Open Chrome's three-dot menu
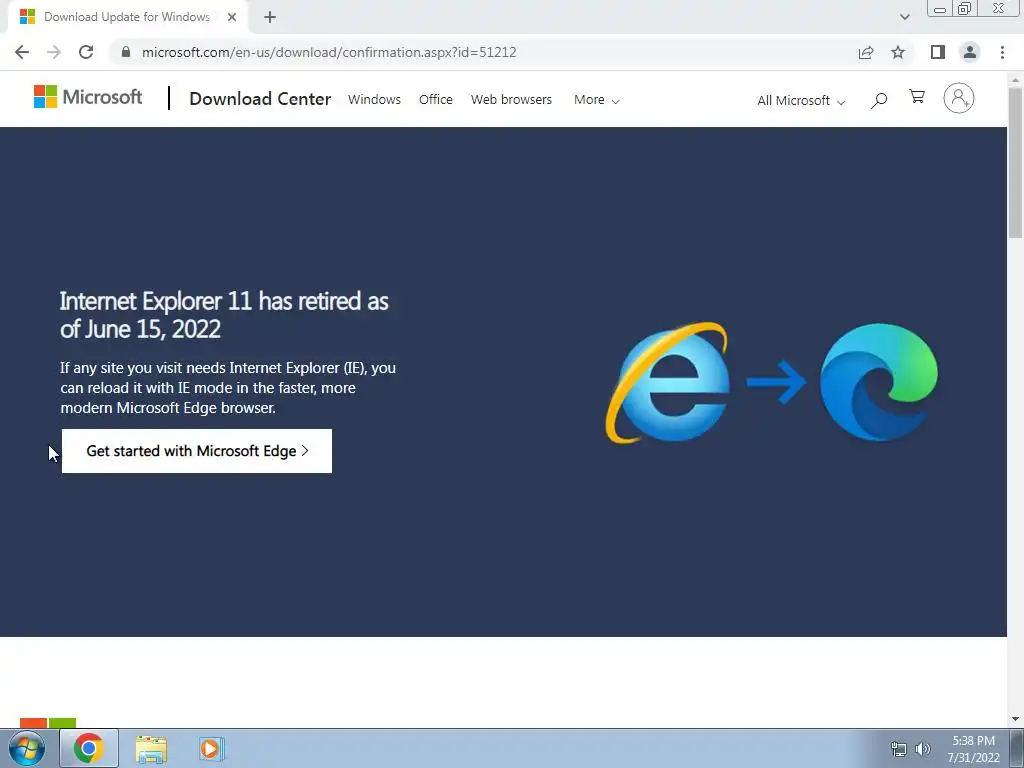The image size is (1024, 768). click(x=1002, y=52)
